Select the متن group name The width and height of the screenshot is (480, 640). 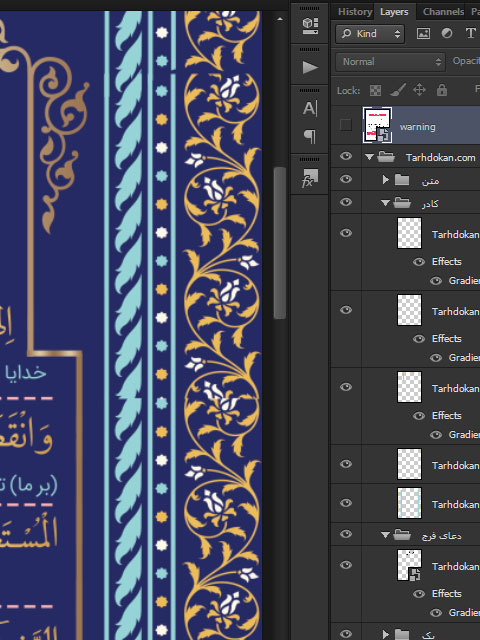(430, 180)
